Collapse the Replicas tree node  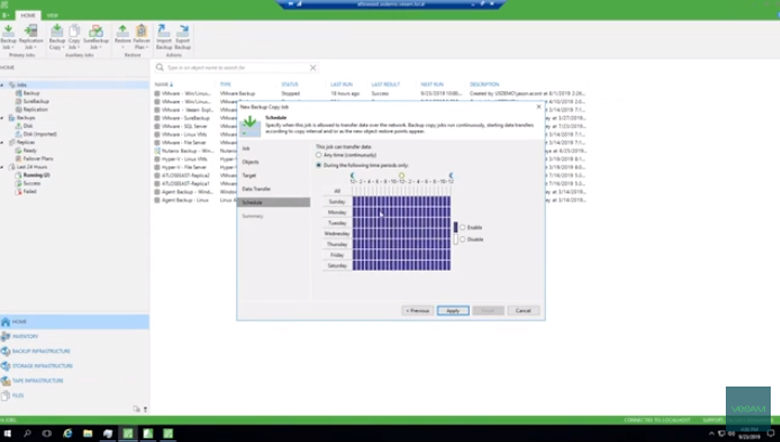pyautogui.click(x=4, y=143)
